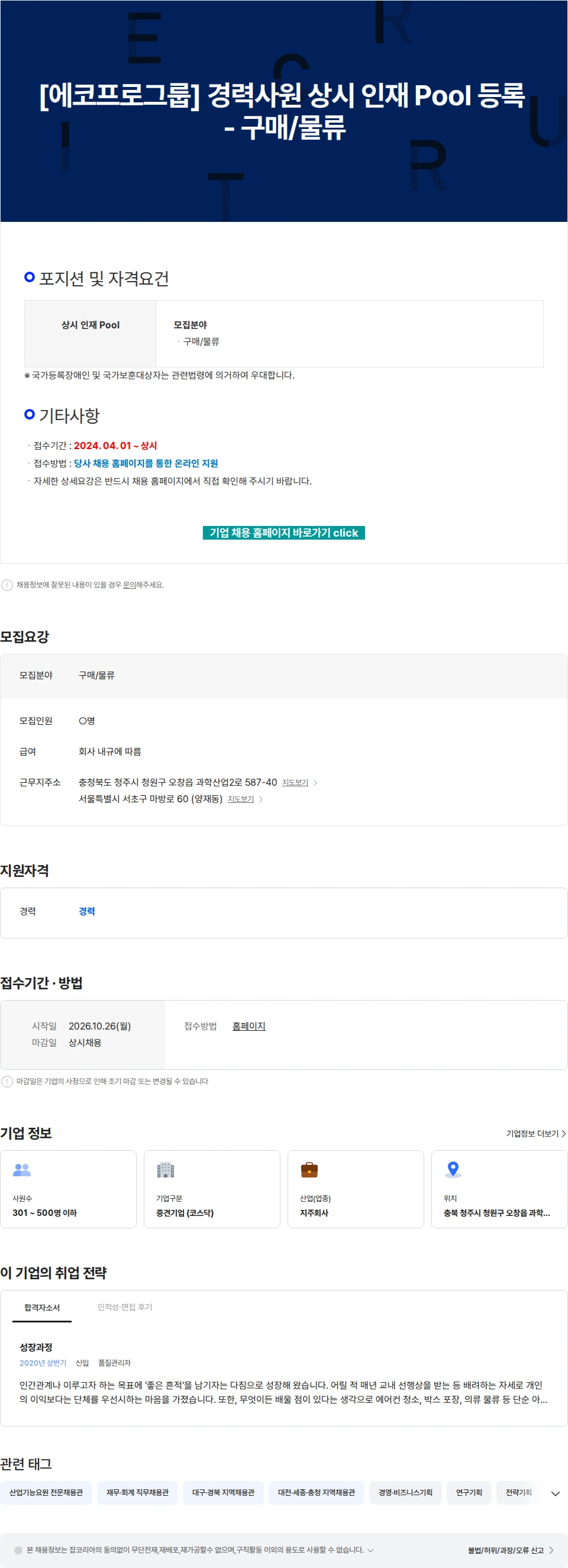Click the 재무·회계 직무채용관 tag

pos(138,1492)
